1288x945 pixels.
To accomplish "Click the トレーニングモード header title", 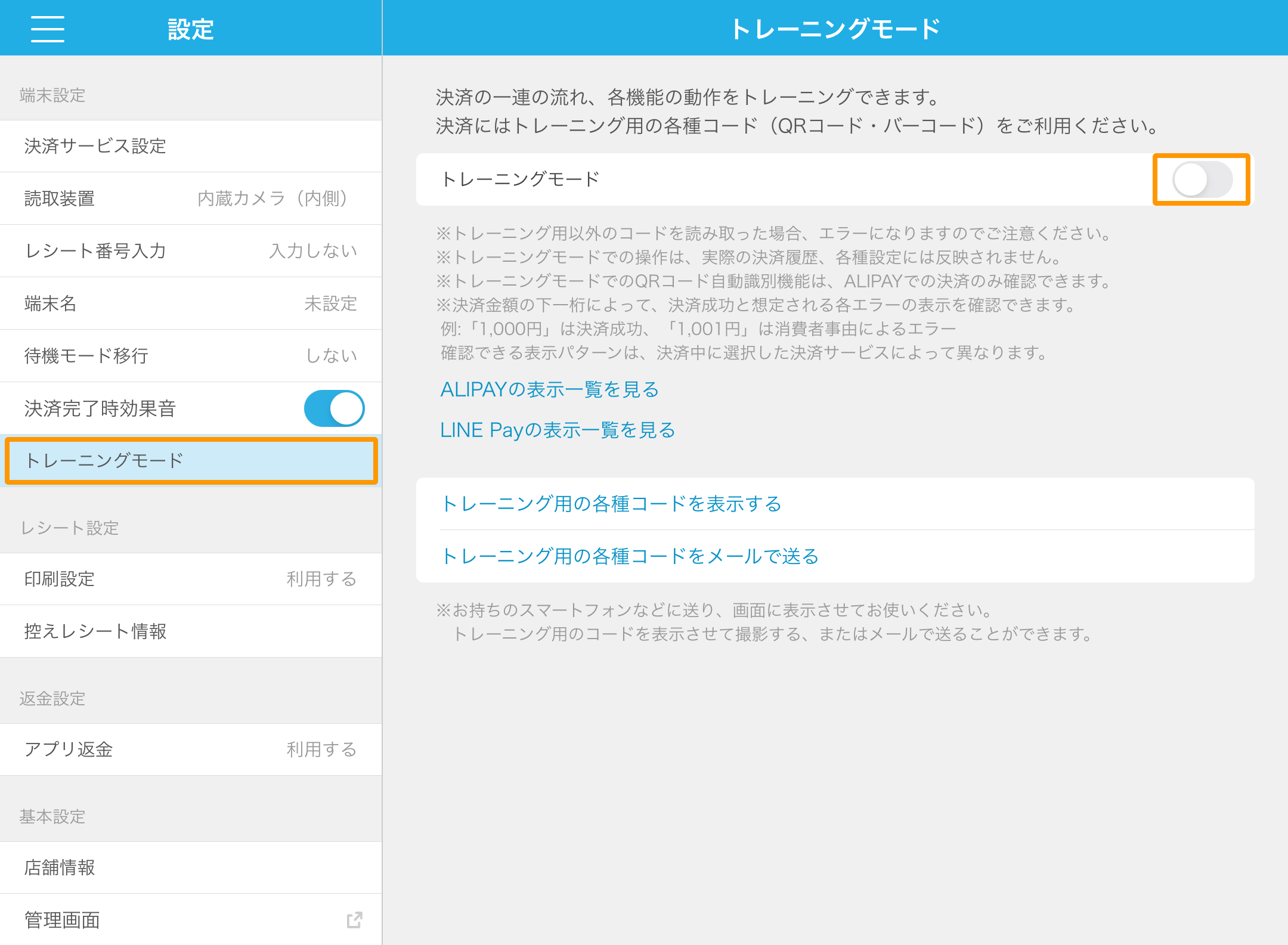I will tap(835, 29).
